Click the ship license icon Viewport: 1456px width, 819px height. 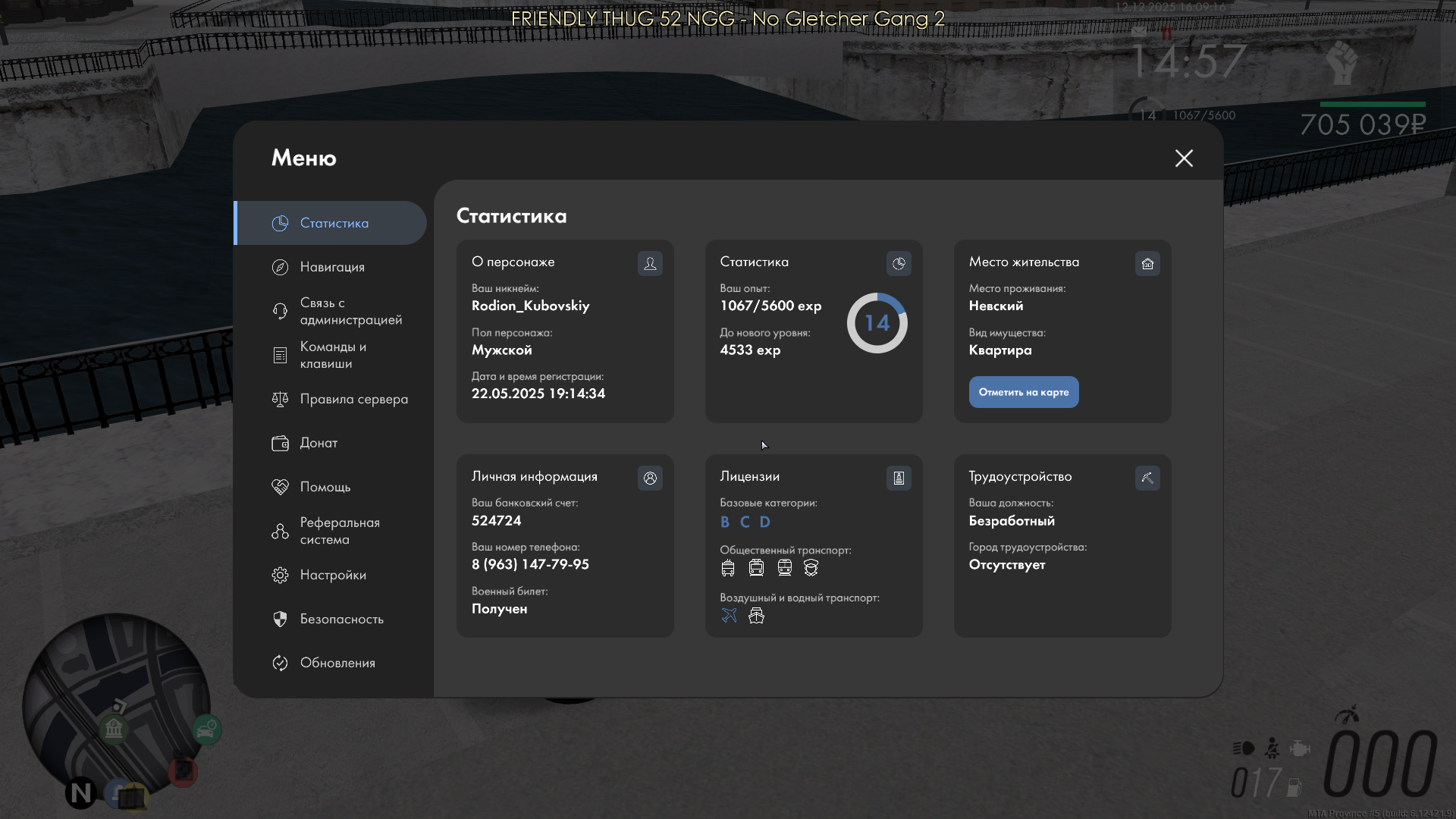[756, 616]
